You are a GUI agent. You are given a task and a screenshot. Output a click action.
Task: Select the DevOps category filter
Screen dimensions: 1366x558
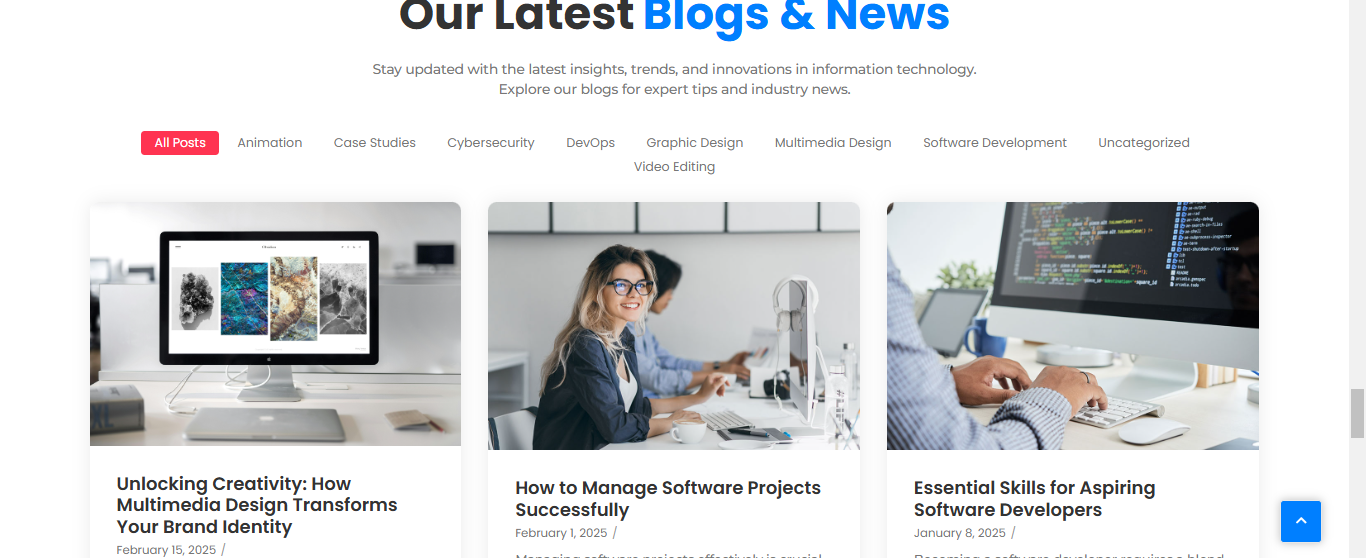click(591, 143)
